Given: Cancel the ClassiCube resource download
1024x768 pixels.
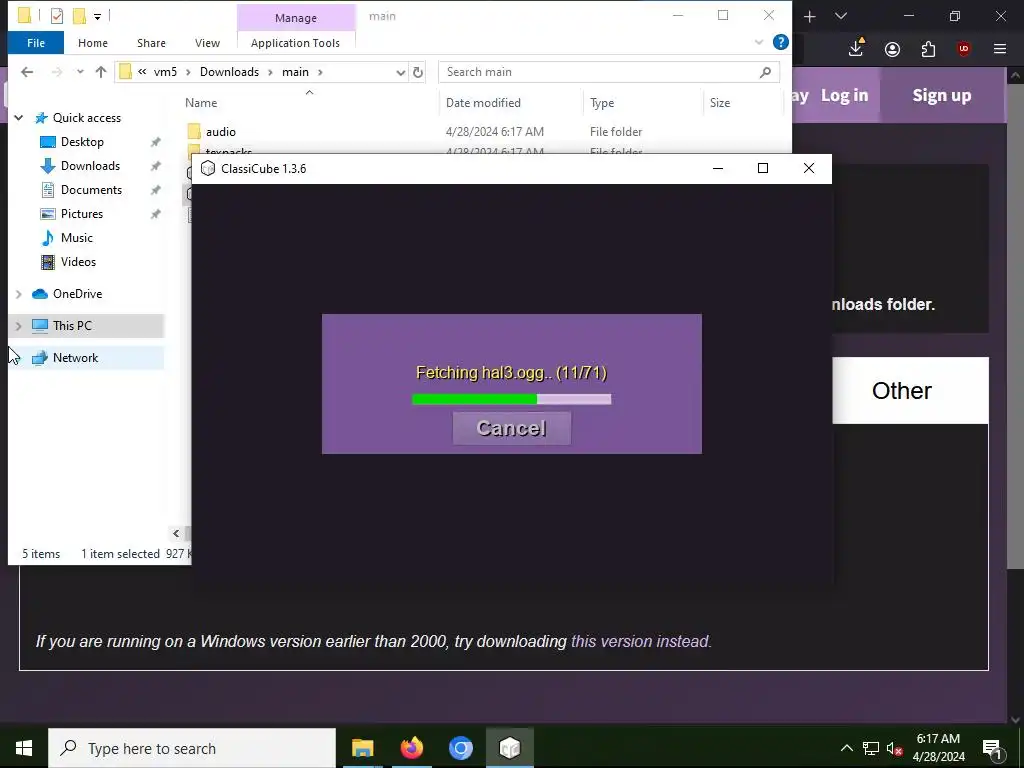Looking at the screenshot, I should (511, 428).
